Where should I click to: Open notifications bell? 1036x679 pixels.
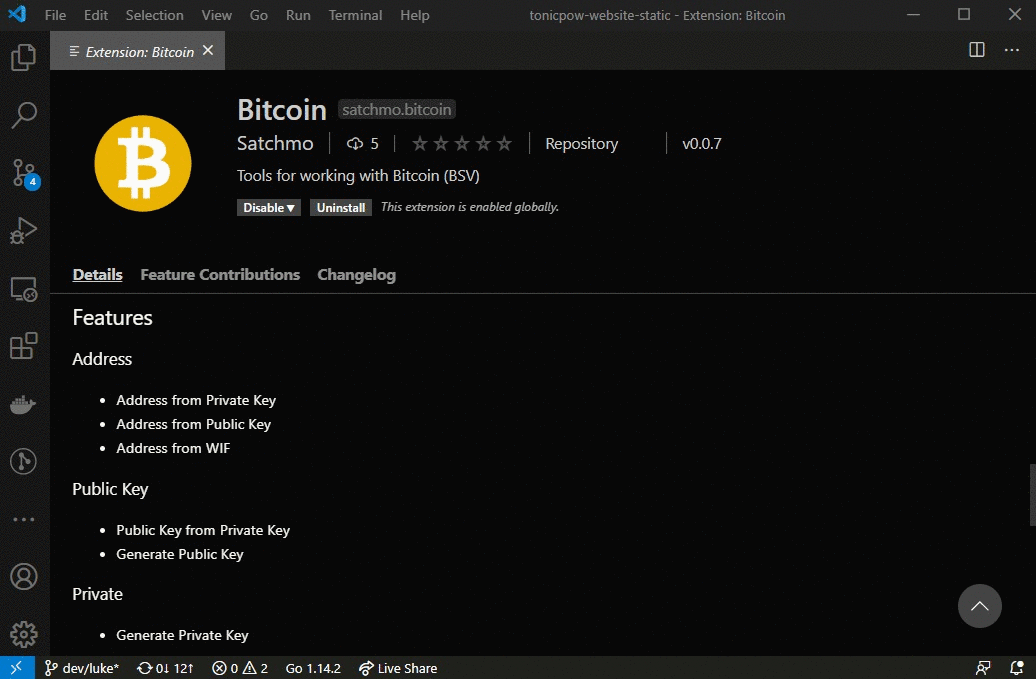1017,668
